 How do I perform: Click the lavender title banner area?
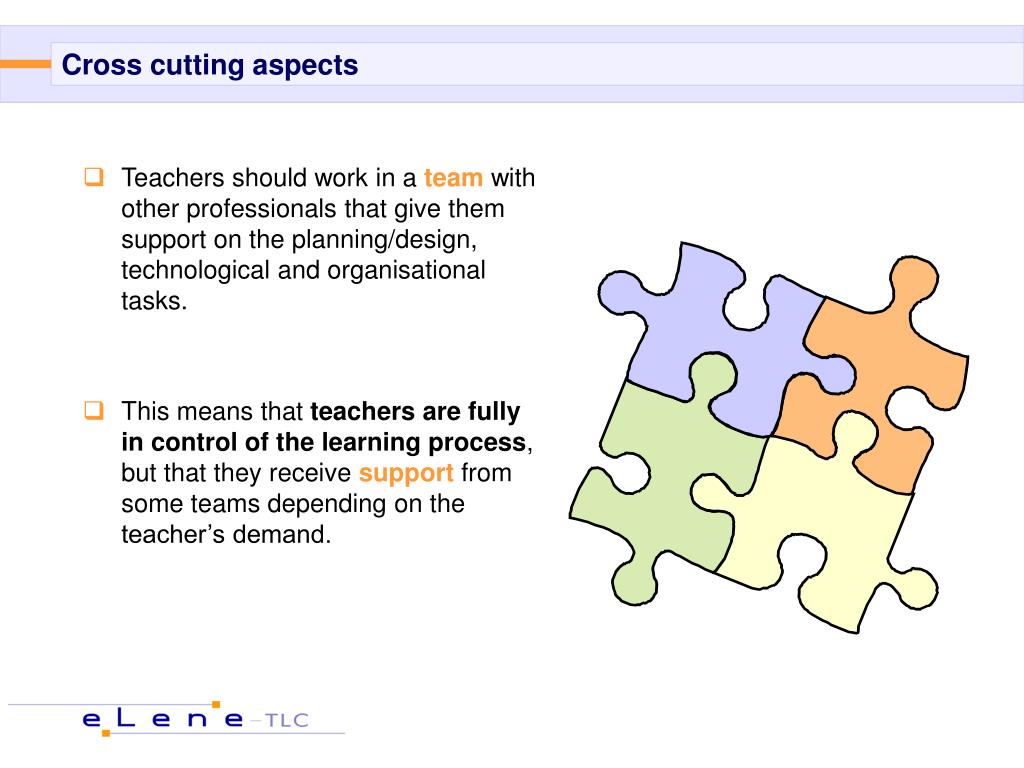[x=512, y=64]
